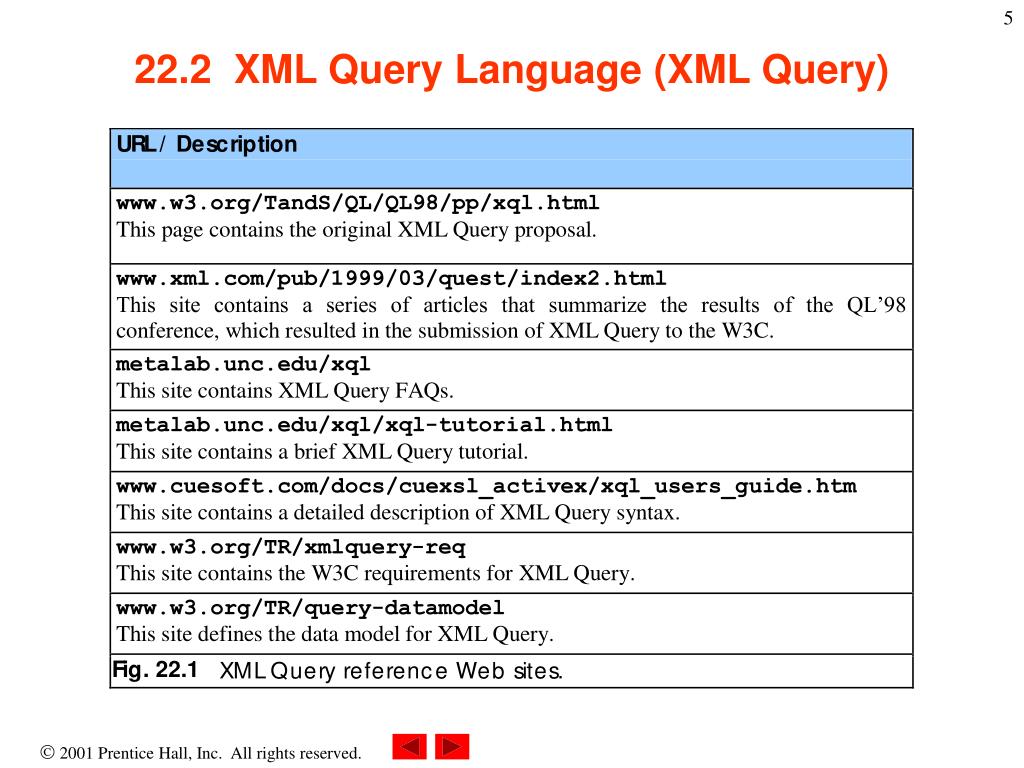1024x768 pixels.
Task: Select description mentioning QL'98 conference articles
Action: tap(511, 318)
